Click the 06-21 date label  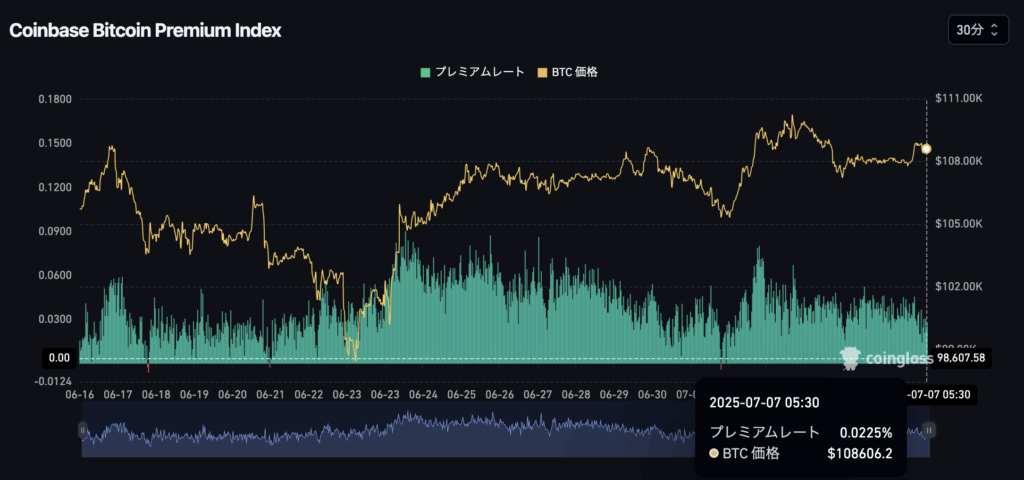pyautogui.click(x=270, y=394)
